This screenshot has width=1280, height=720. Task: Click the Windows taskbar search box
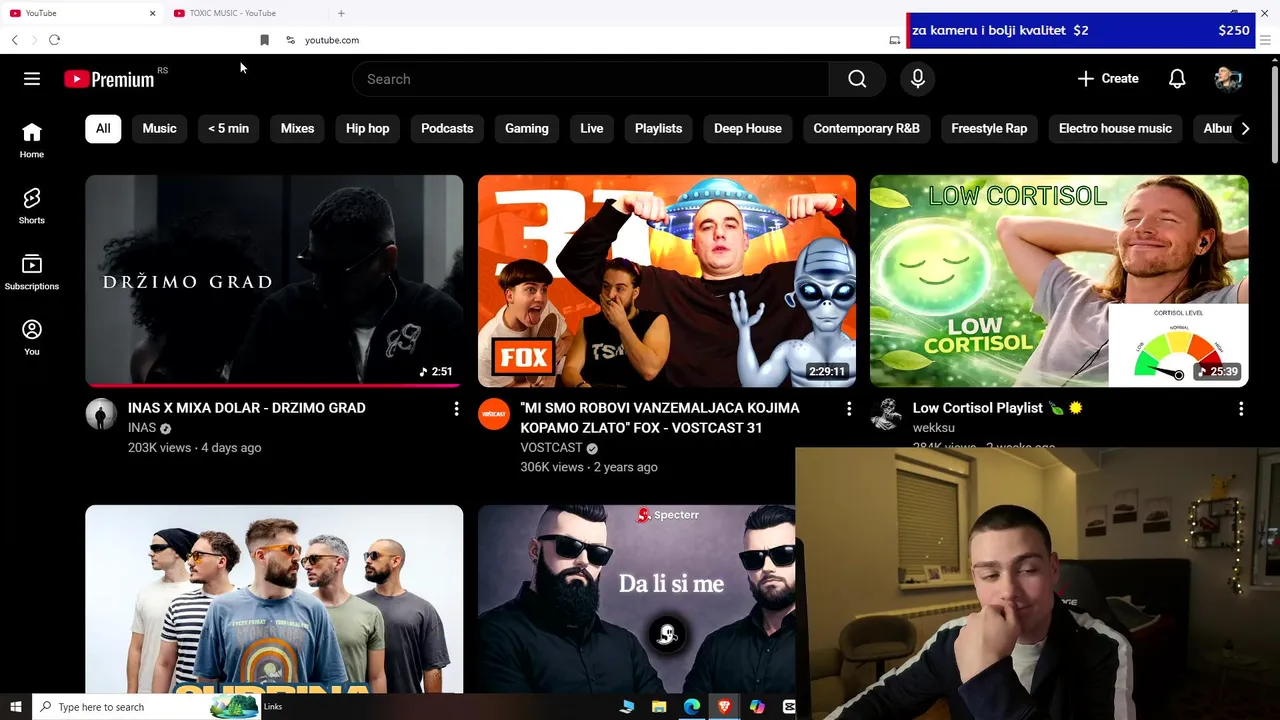(x=145, y=707)
